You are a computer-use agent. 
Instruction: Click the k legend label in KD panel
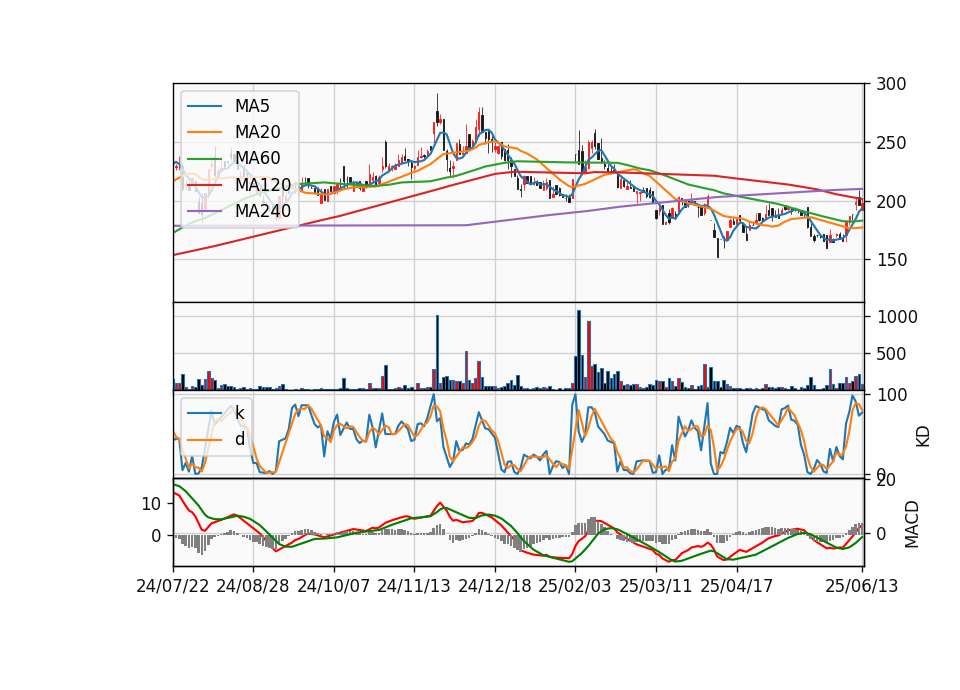pos(239,413)
